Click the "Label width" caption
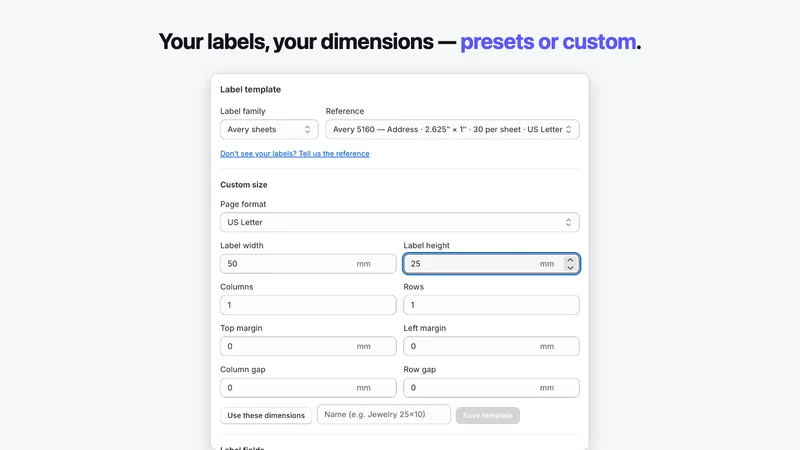The height and width of the screenshot is (450, 800). 242,245
